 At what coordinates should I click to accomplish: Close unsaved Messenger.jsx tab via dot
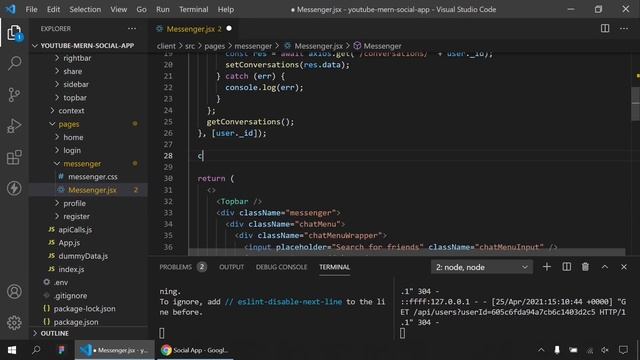tap(229, 29)
